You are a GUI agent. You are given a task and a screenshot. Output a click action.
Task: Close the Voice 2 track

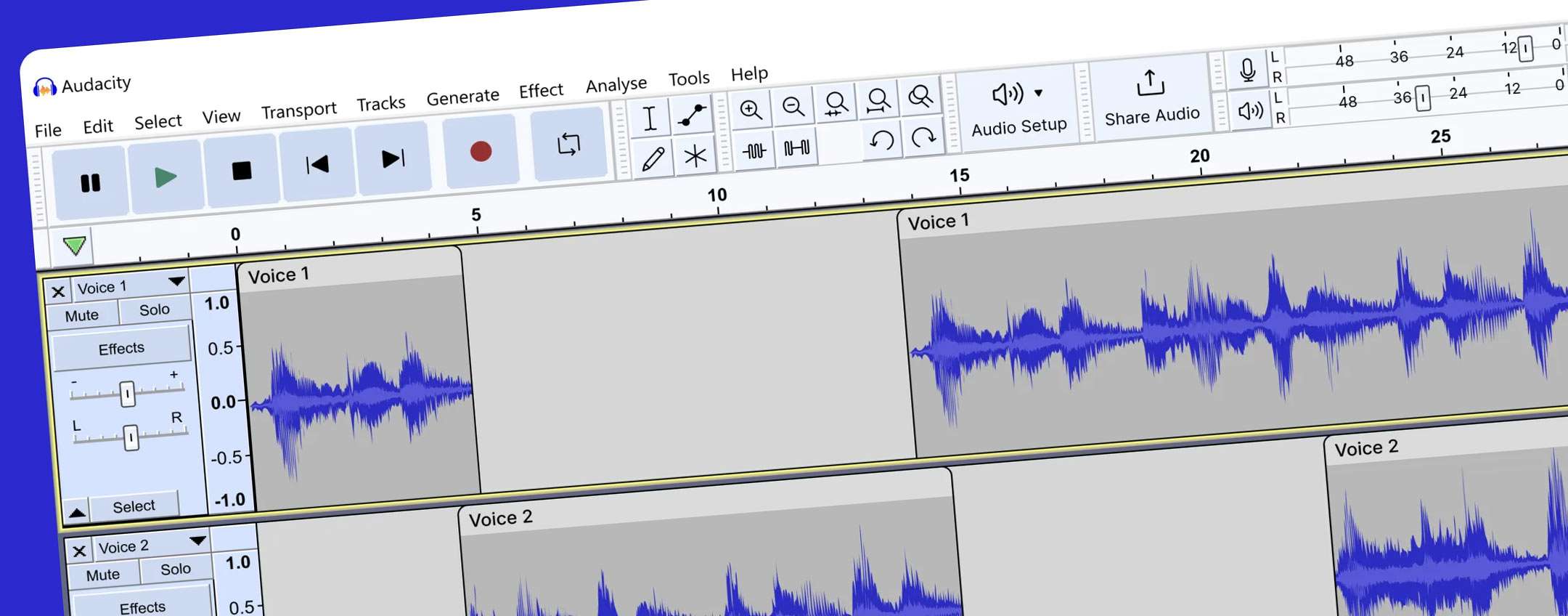click(x=79, y=551)
